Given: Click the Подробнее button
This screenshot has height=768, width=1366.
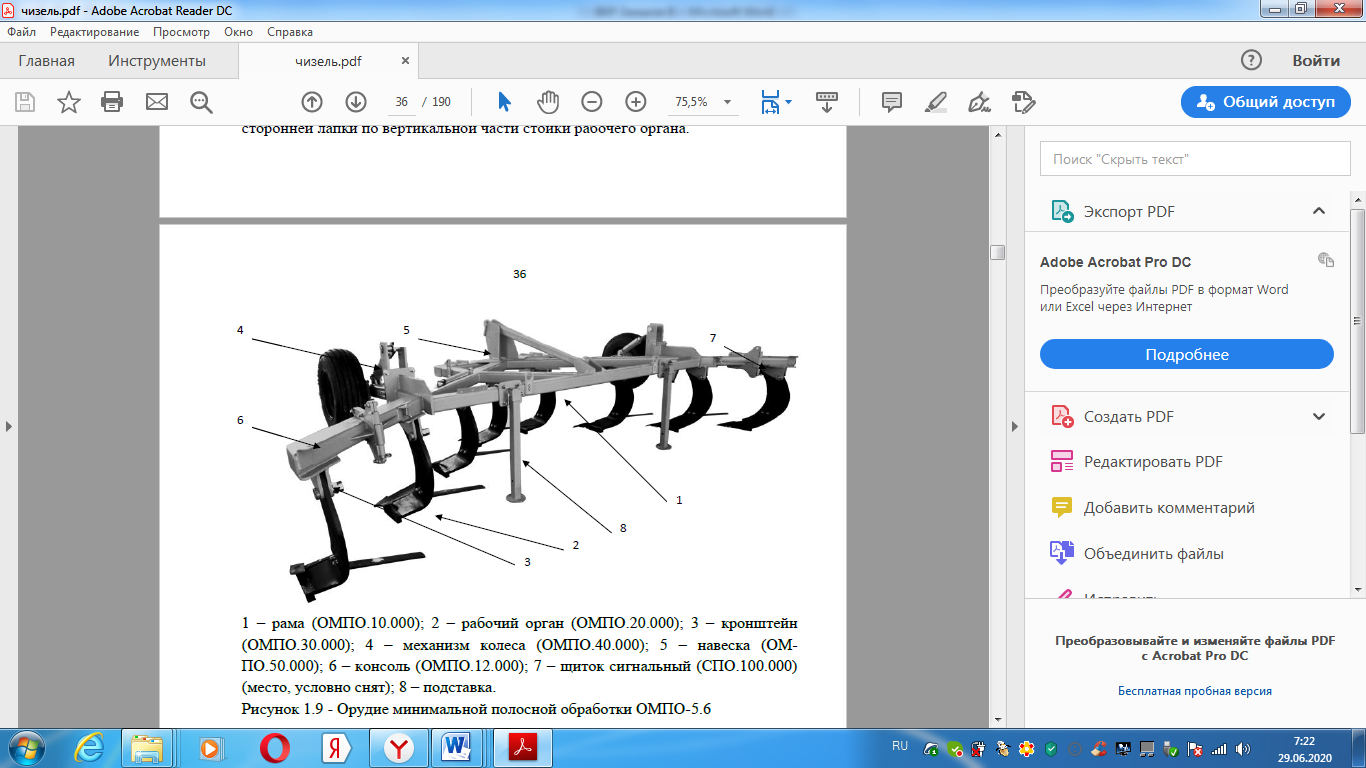Looking at the screenshot, I should click(x=1187, y=354).
